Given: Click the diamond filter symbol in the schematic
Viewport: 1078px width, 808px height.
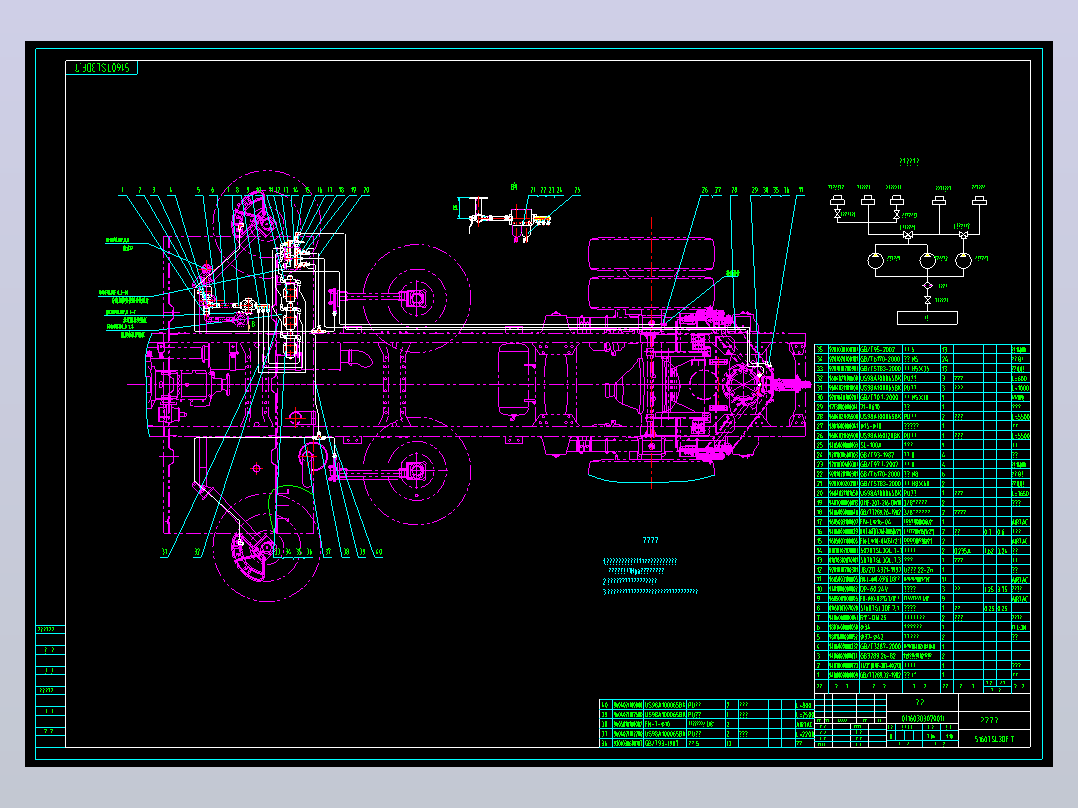Looking at the screenshot, I should [x=927, y=286].
